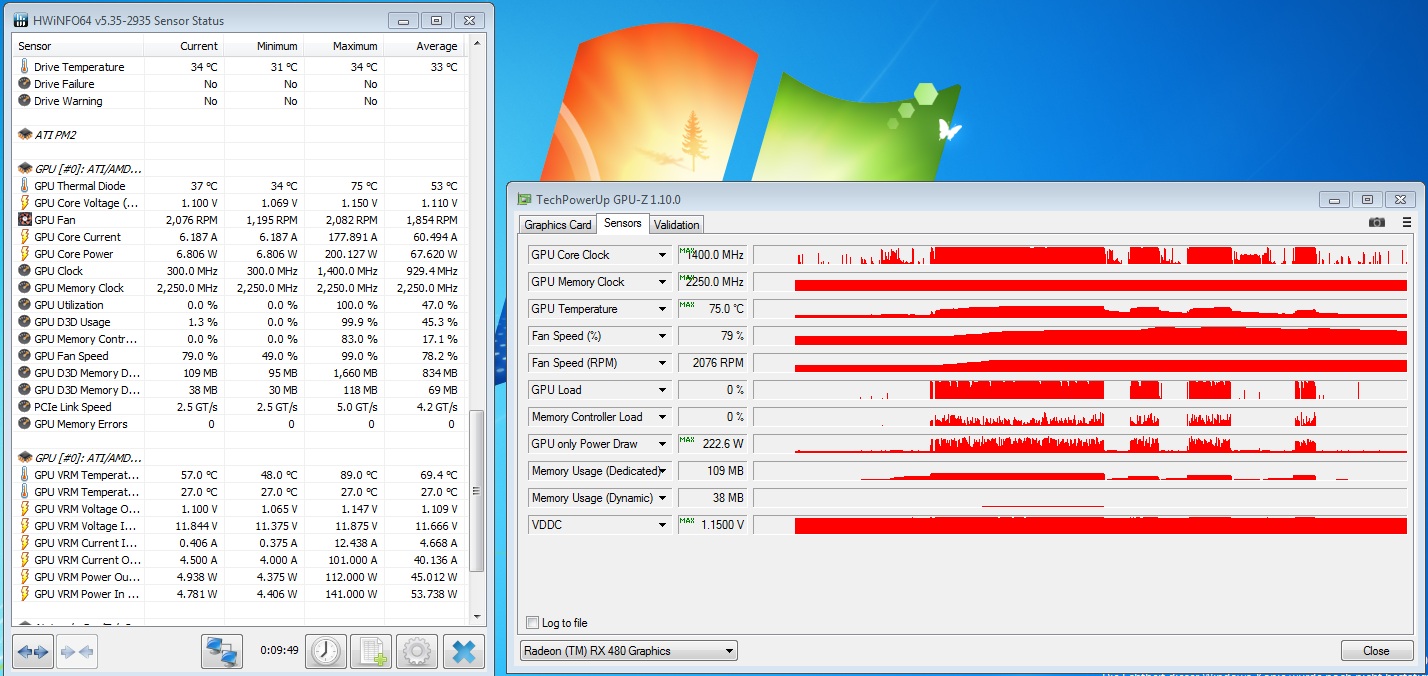
Task: Click the GPU VRM Power Out lightning icon
Action: pyautogui.click(x=25, y=577)
